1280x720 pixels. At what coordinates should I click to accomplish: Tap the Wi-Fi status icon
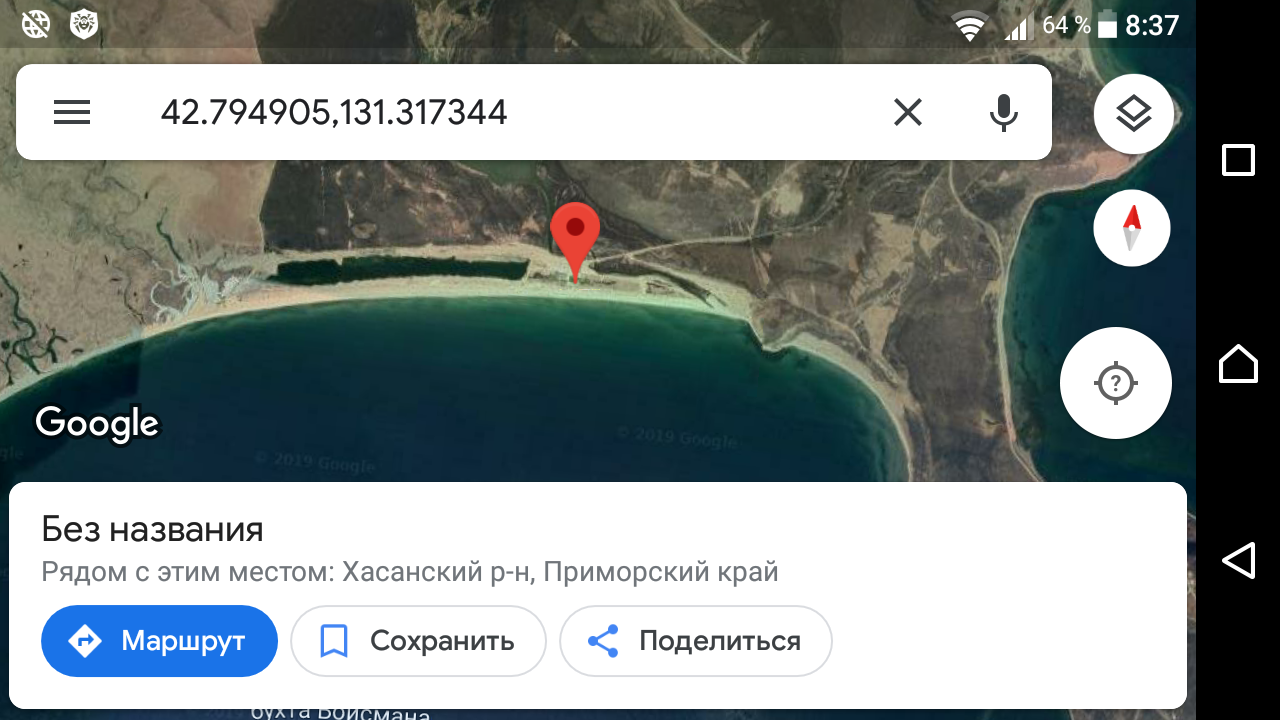(969, 27)
